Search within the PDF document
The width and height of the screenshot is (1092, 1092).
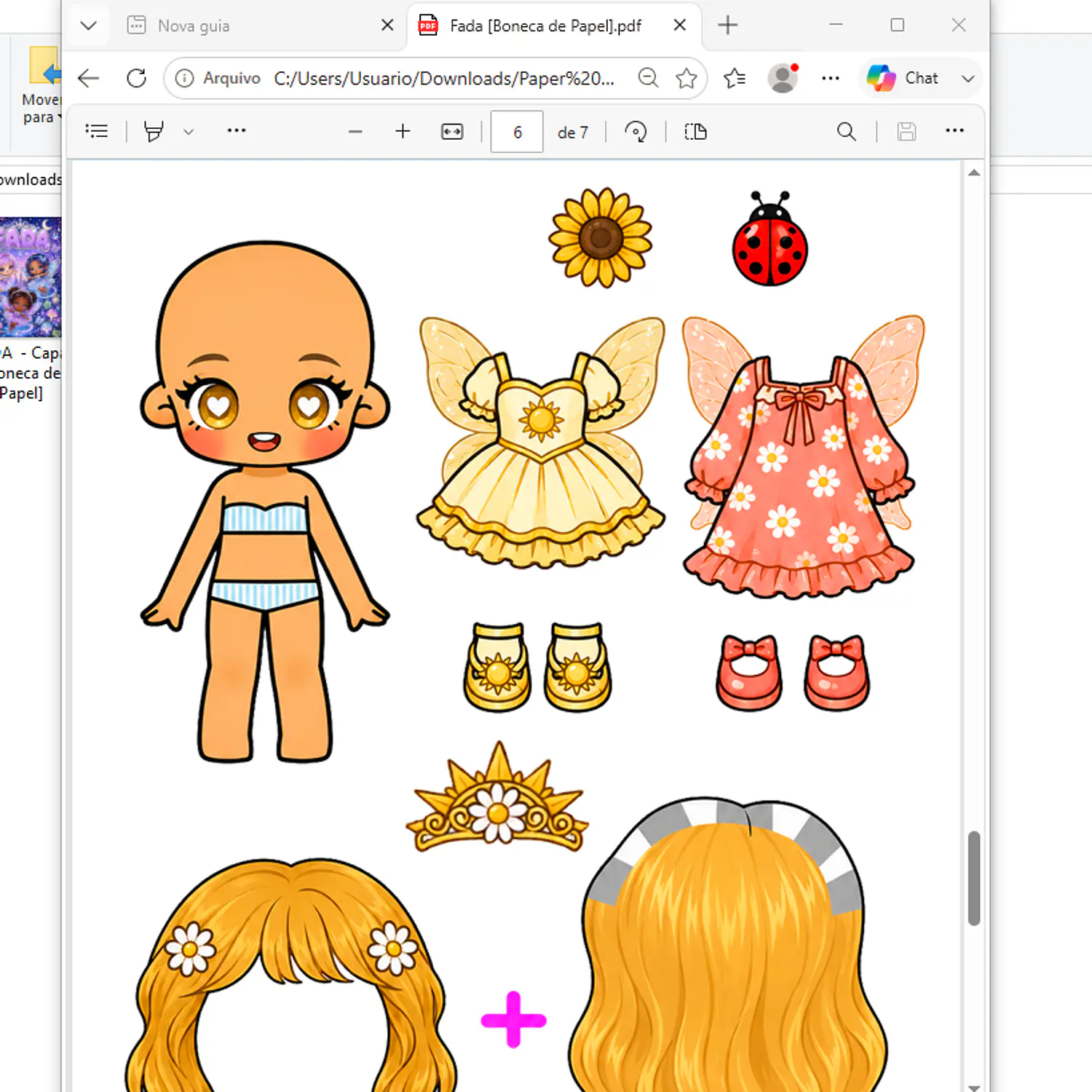coord(846,132)
